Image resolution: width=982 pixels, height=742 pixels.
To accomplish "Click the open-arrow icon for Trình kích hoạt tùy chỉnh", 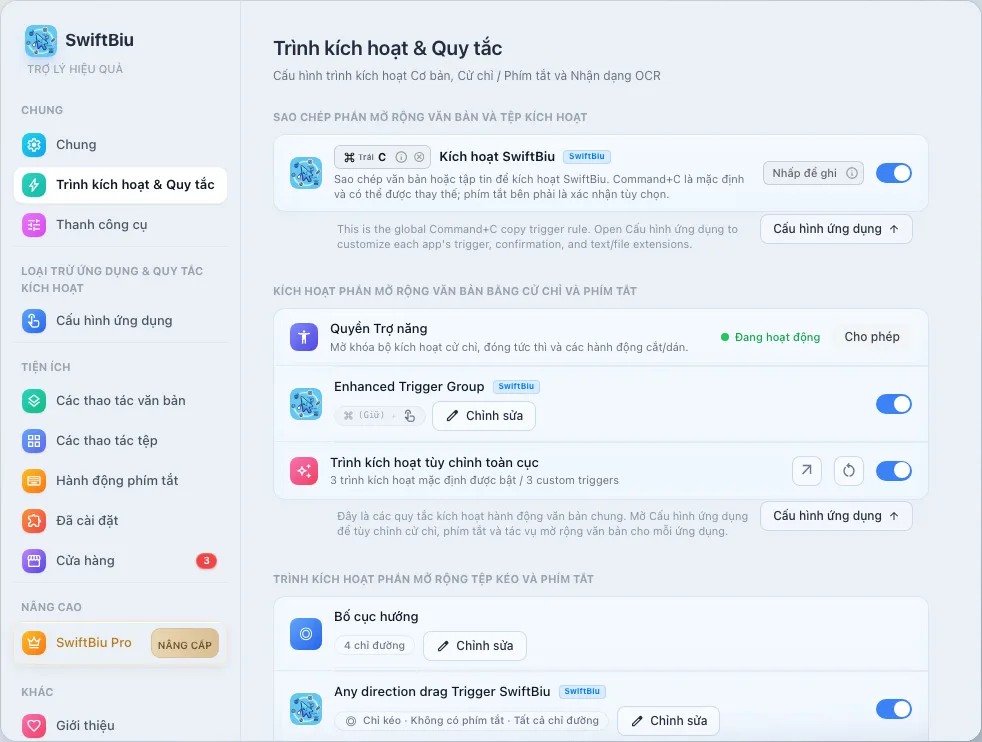I will click(807, 470).
